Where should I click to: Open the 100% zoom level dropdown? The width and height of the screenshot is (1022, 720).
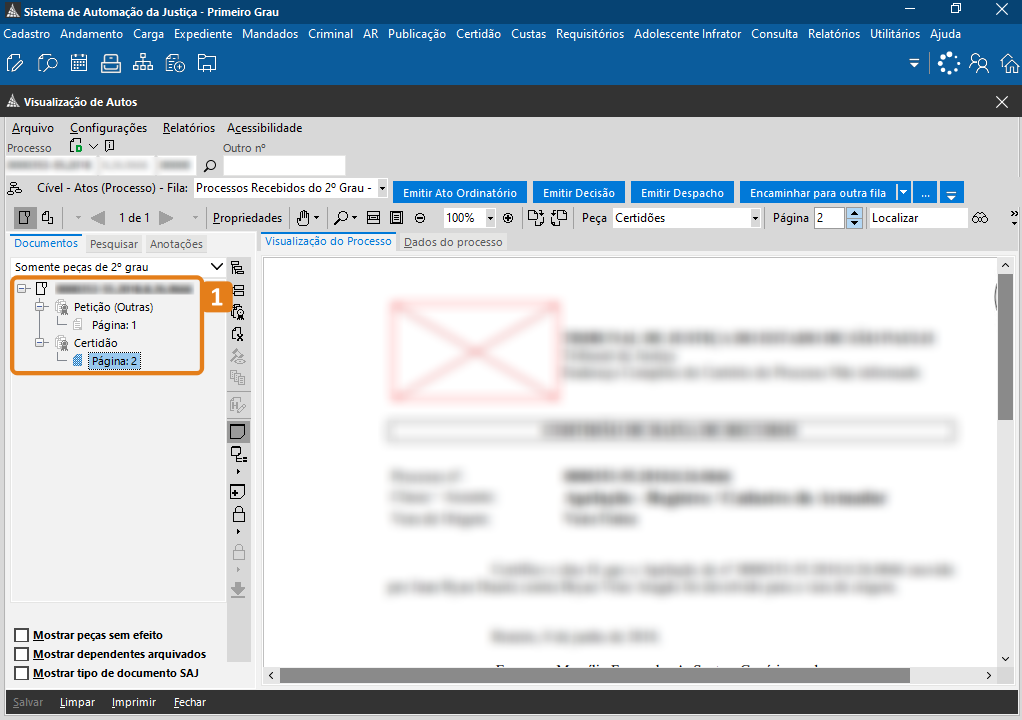[x=490, y=218]
